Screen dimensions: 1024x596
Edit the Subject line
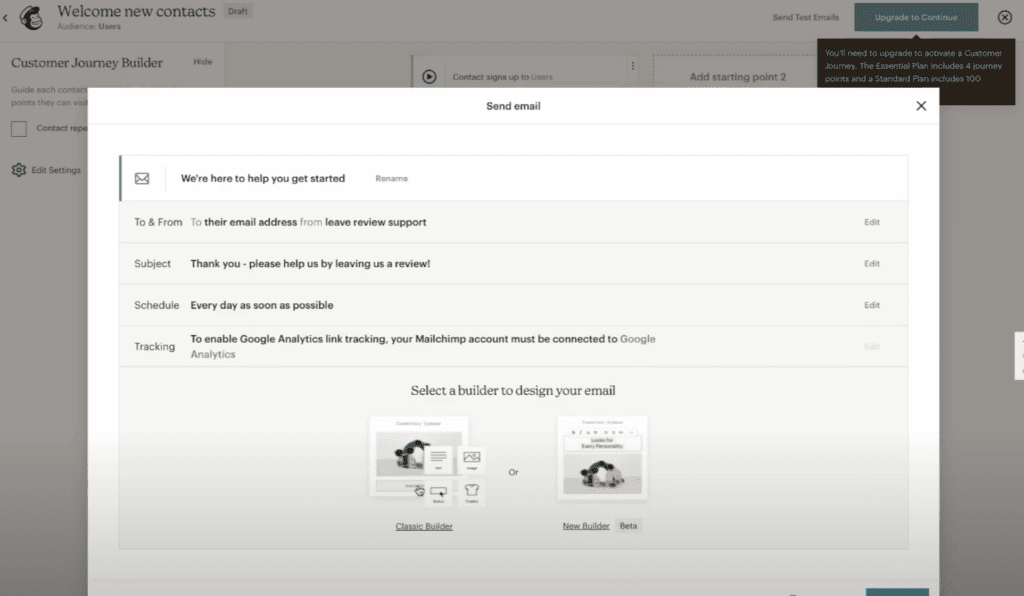coord(871,264)
